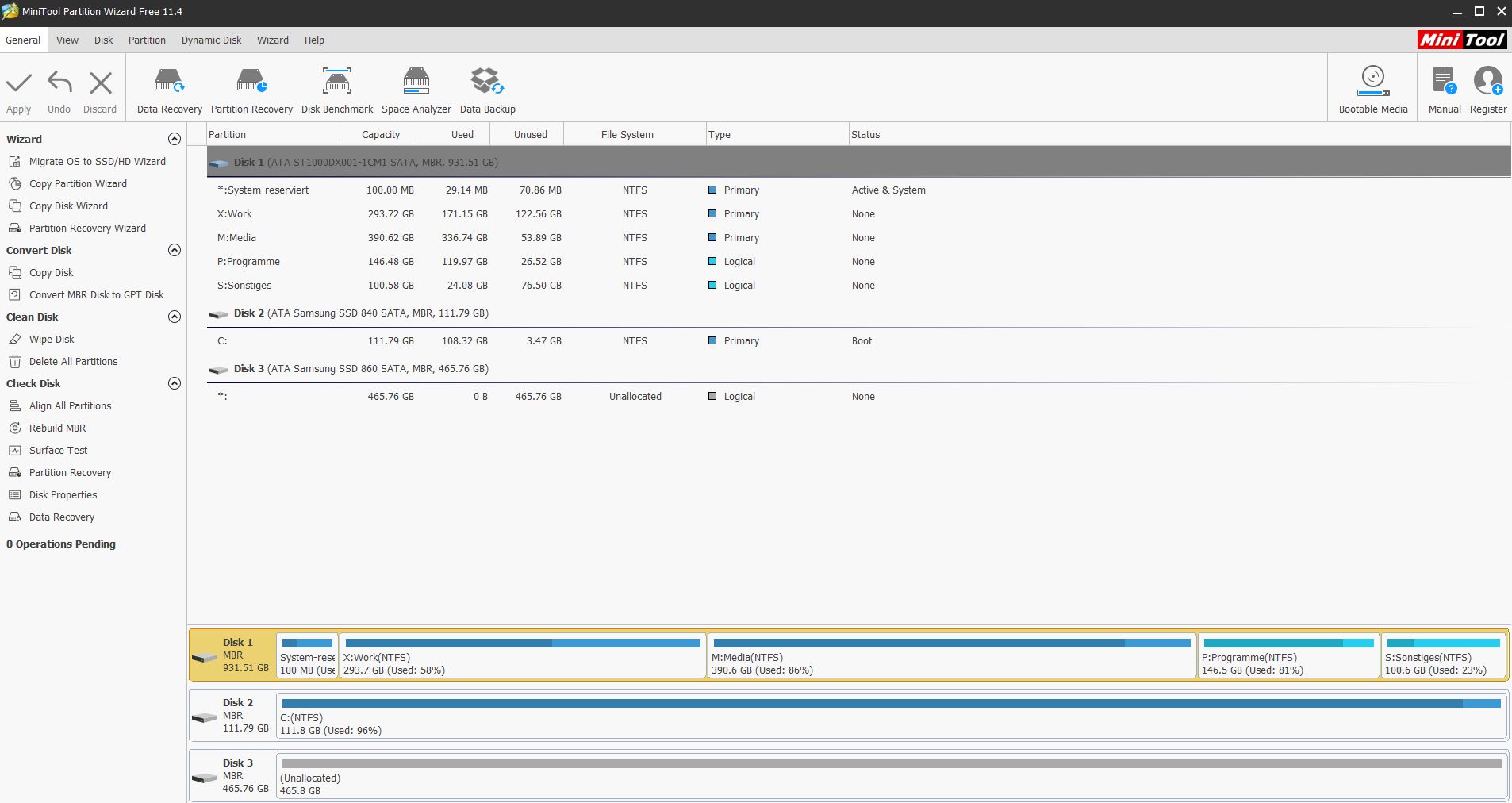Image resolution: width=1512 pixels, height=803 pixels.
Task: Click the Partition Recovery Wizard icon
Action: click(x=14, y=228)
